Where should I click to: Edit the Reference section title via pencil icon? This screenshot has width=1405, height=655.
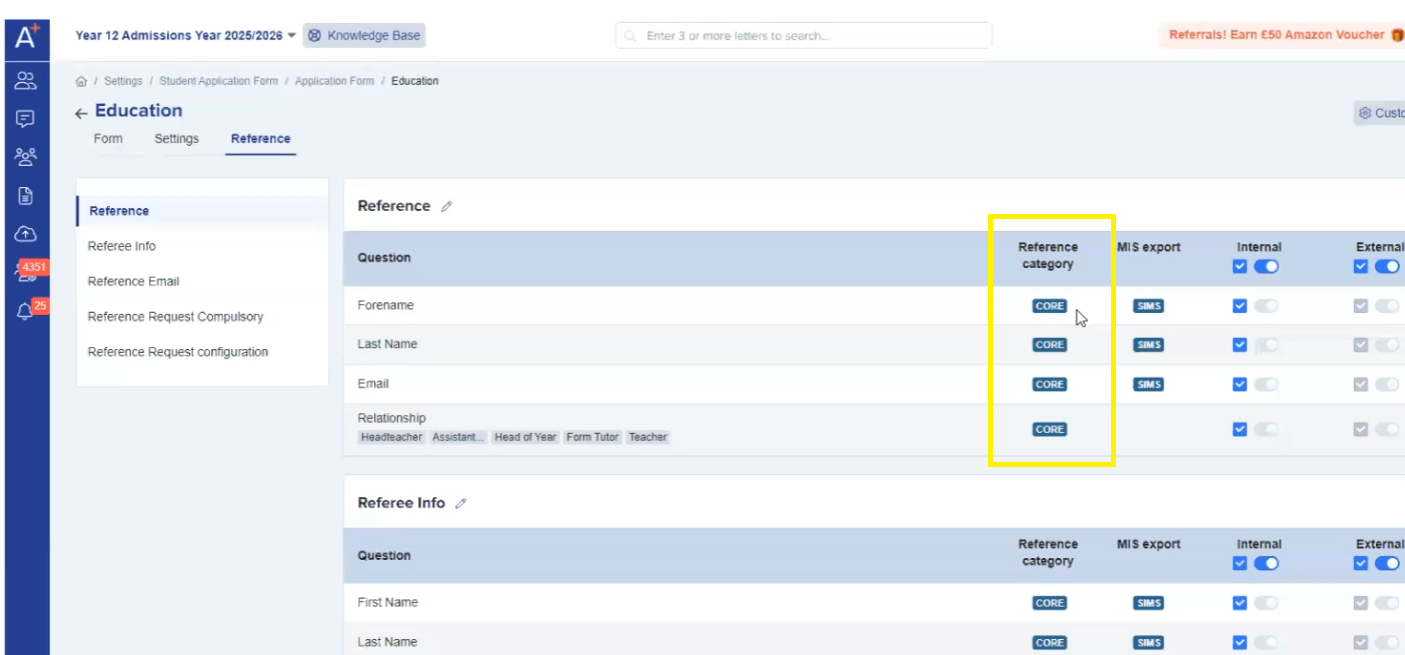(447, 206)
